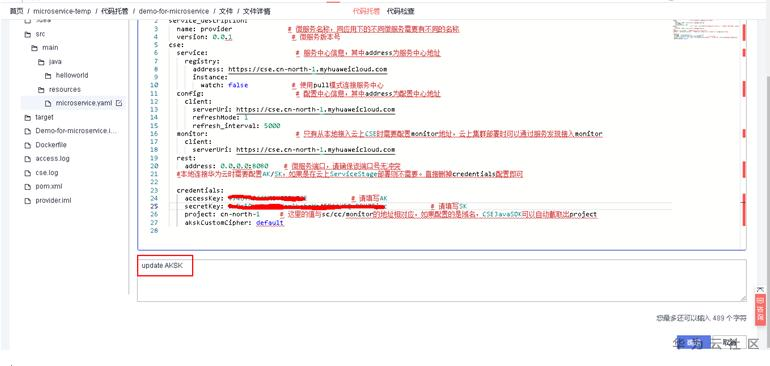770x366 pixels.
Task: Open the src folder in file tree
Action: coord(40,34)
